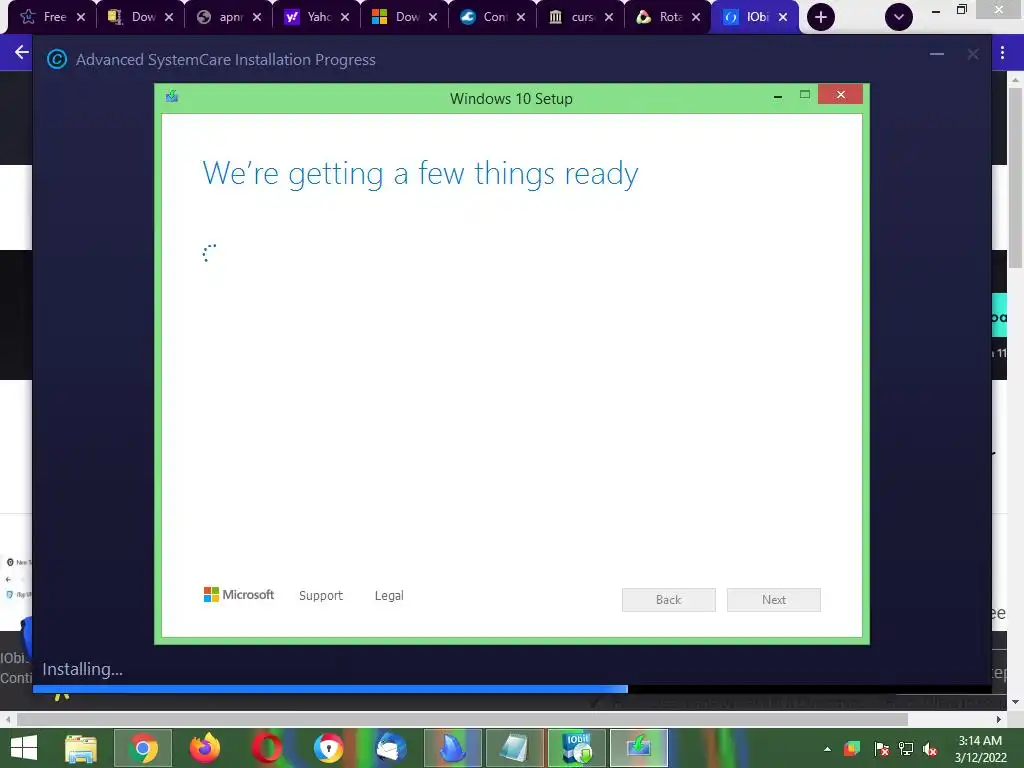Open the browser three-dot menu
This screenshot has height=768, width=1024.
point(1002,52)
